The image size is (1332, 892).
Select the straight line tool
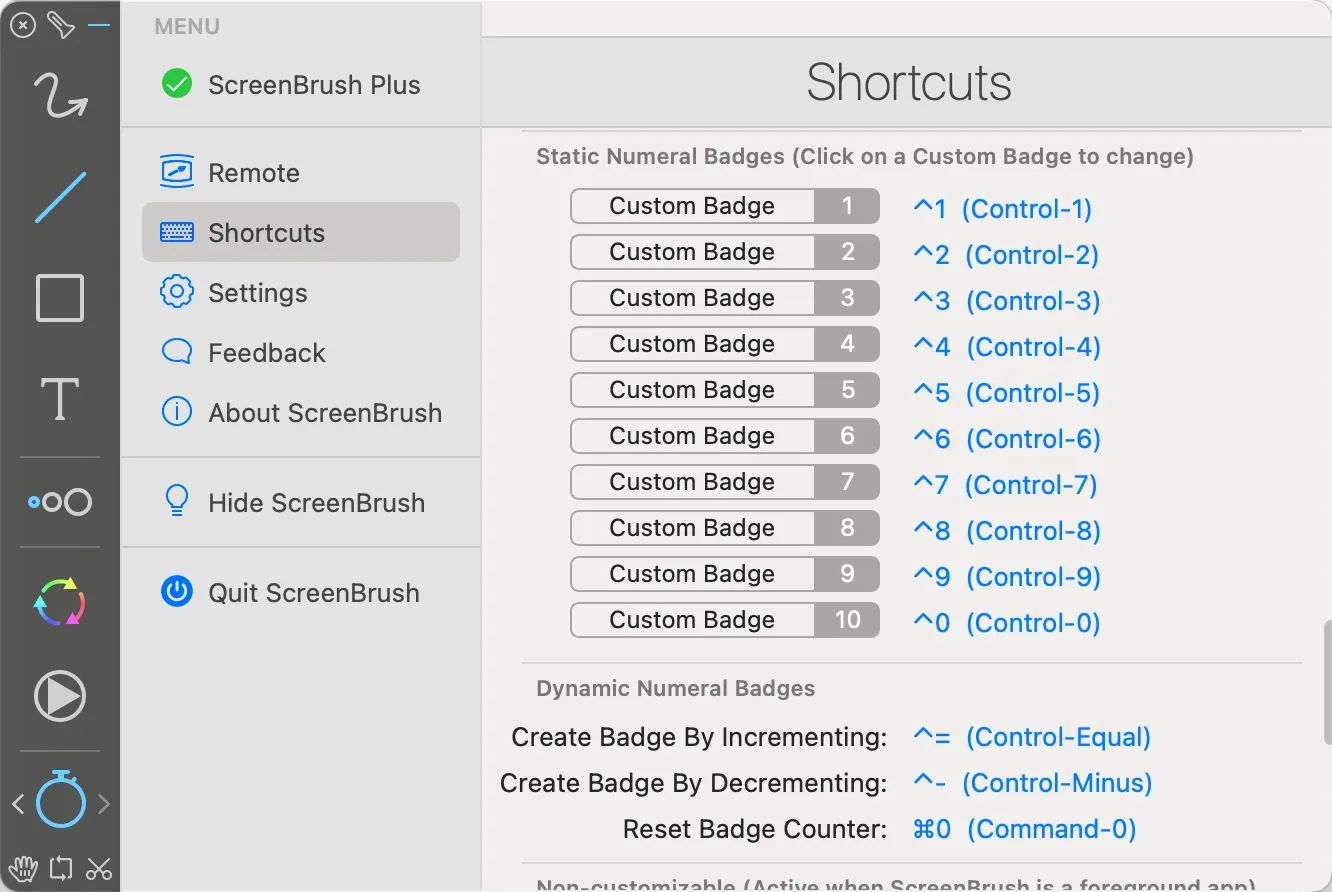60,197
